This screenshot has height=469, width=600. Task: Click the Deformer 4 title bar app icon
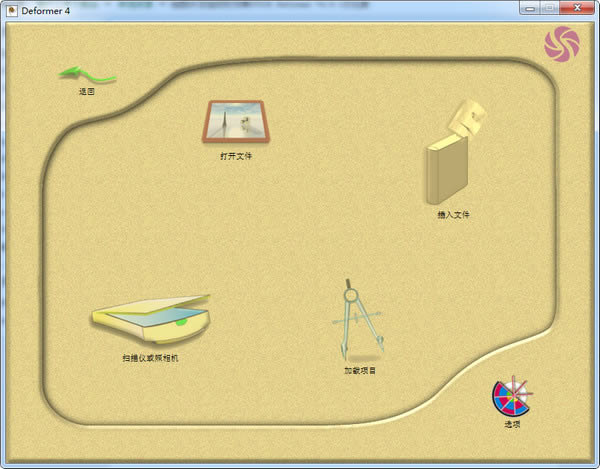coord(10,8)
